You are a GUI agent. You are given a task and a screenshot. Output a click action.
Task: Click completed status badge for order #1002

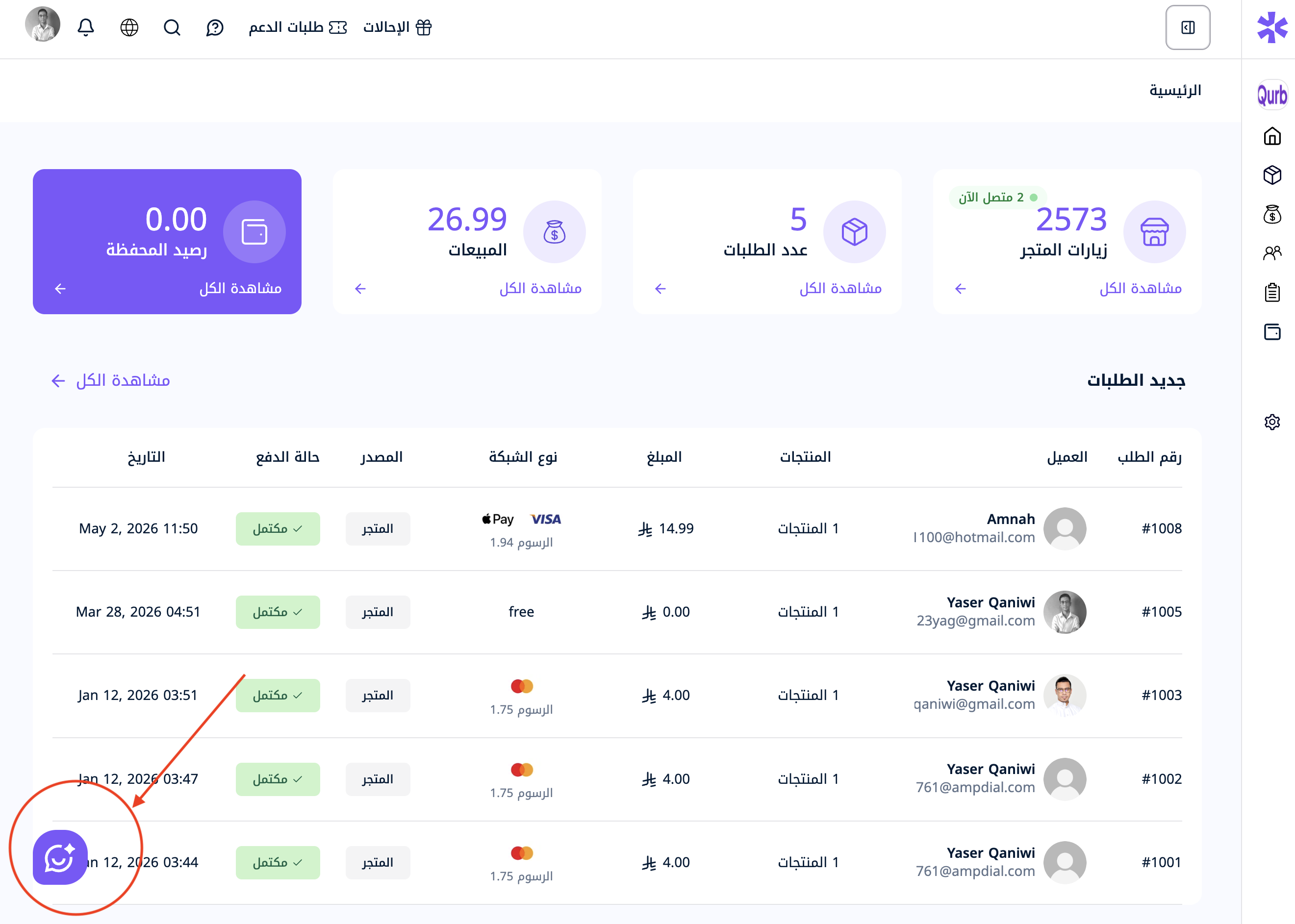click(x=278, y=779)
